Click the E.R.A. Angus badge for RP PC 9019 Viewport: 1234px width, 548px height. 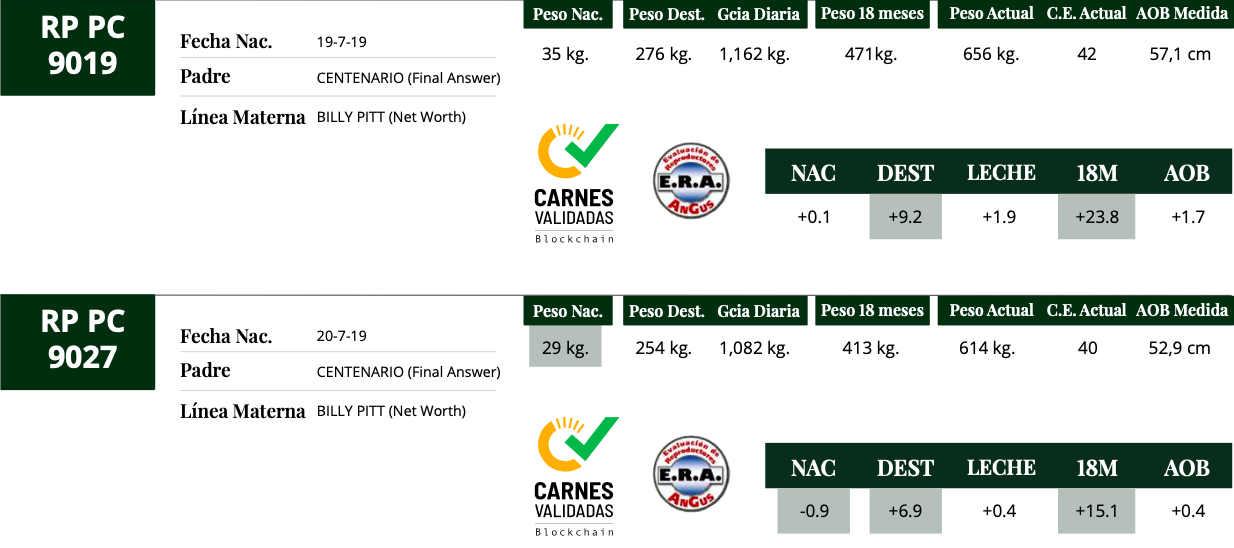coord(691,181)
